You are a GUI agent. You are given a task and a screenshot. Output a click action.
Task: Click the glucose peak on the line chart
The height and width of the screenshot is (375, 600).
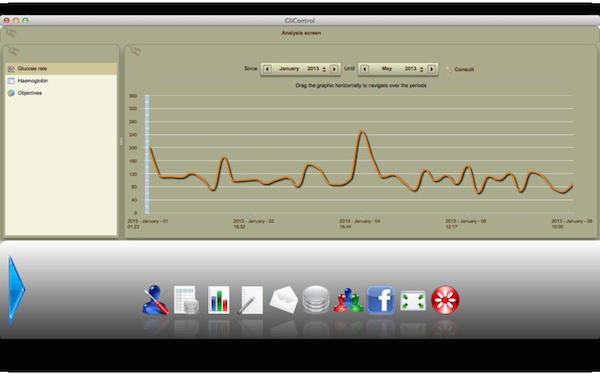coord(361,132)
